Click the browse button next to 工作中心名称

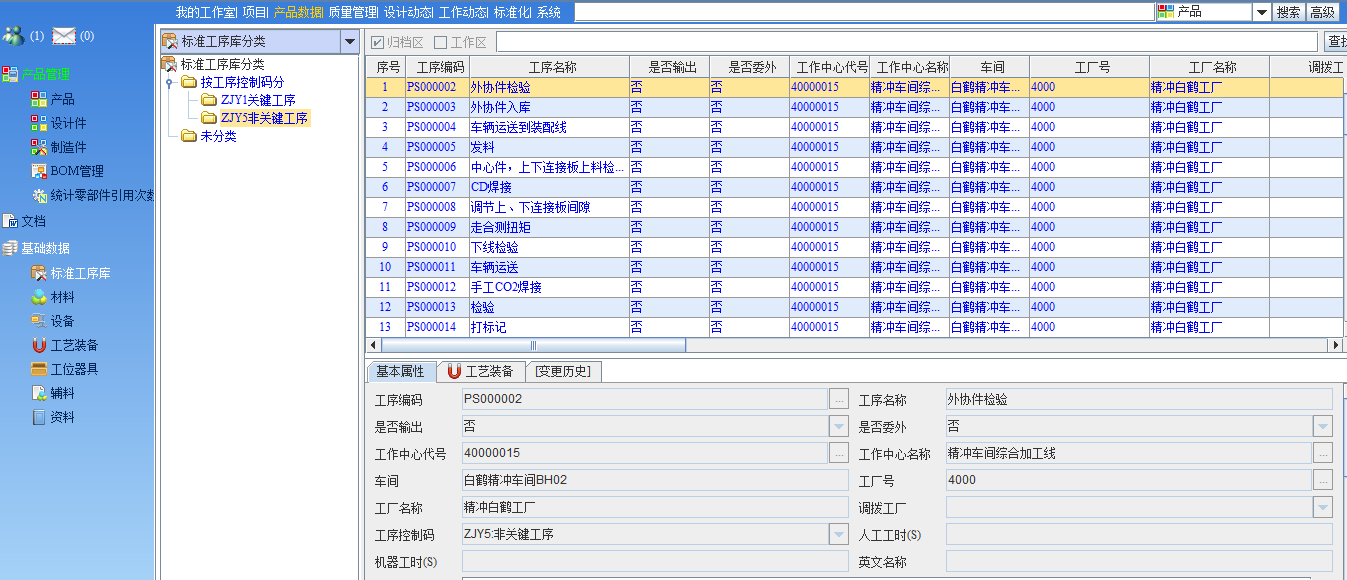coord(1323,453)
